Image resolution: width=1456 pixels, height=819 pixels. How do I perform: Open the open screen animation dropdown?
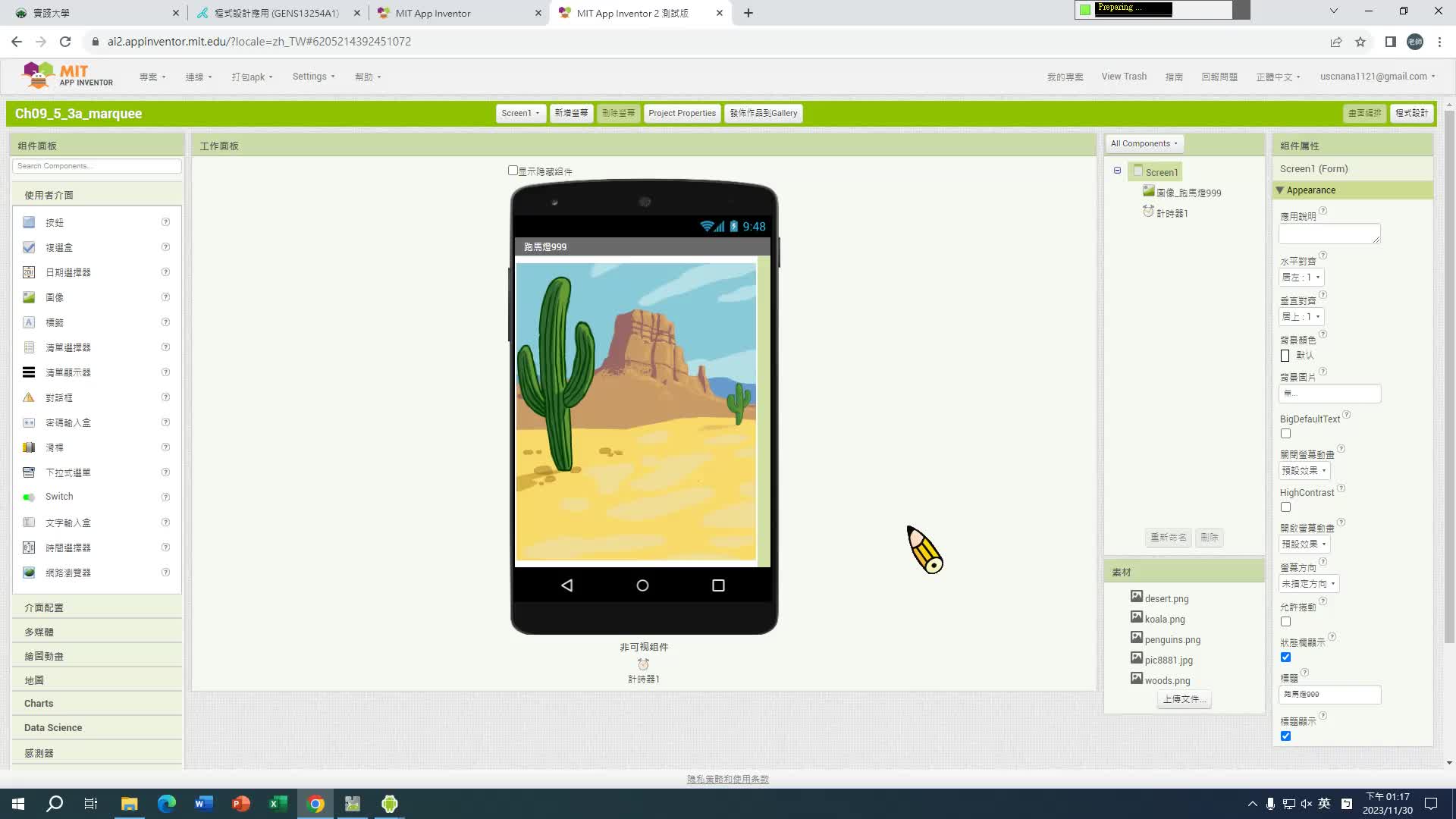[1304, 544]
